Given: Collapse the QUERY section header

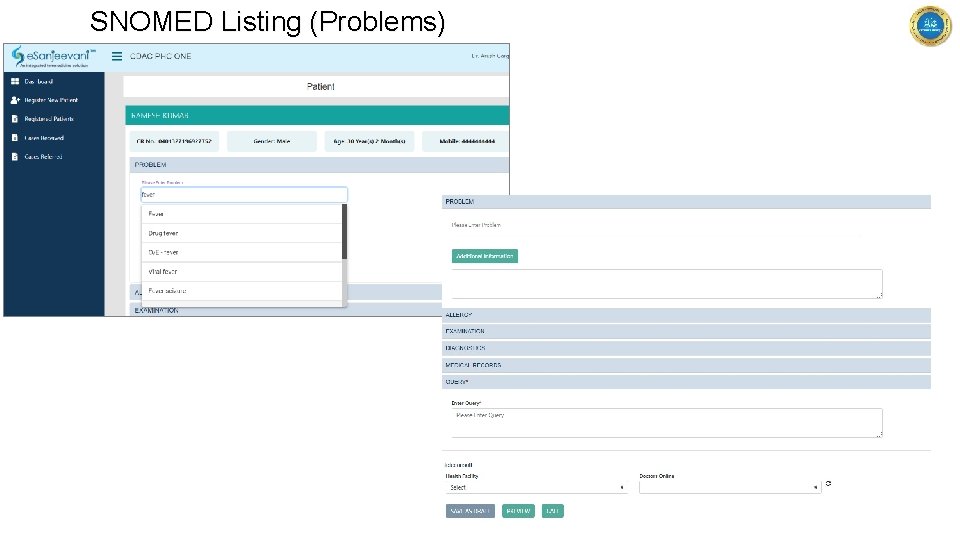Looking at the screenshot, I should [x=686, y=382].
